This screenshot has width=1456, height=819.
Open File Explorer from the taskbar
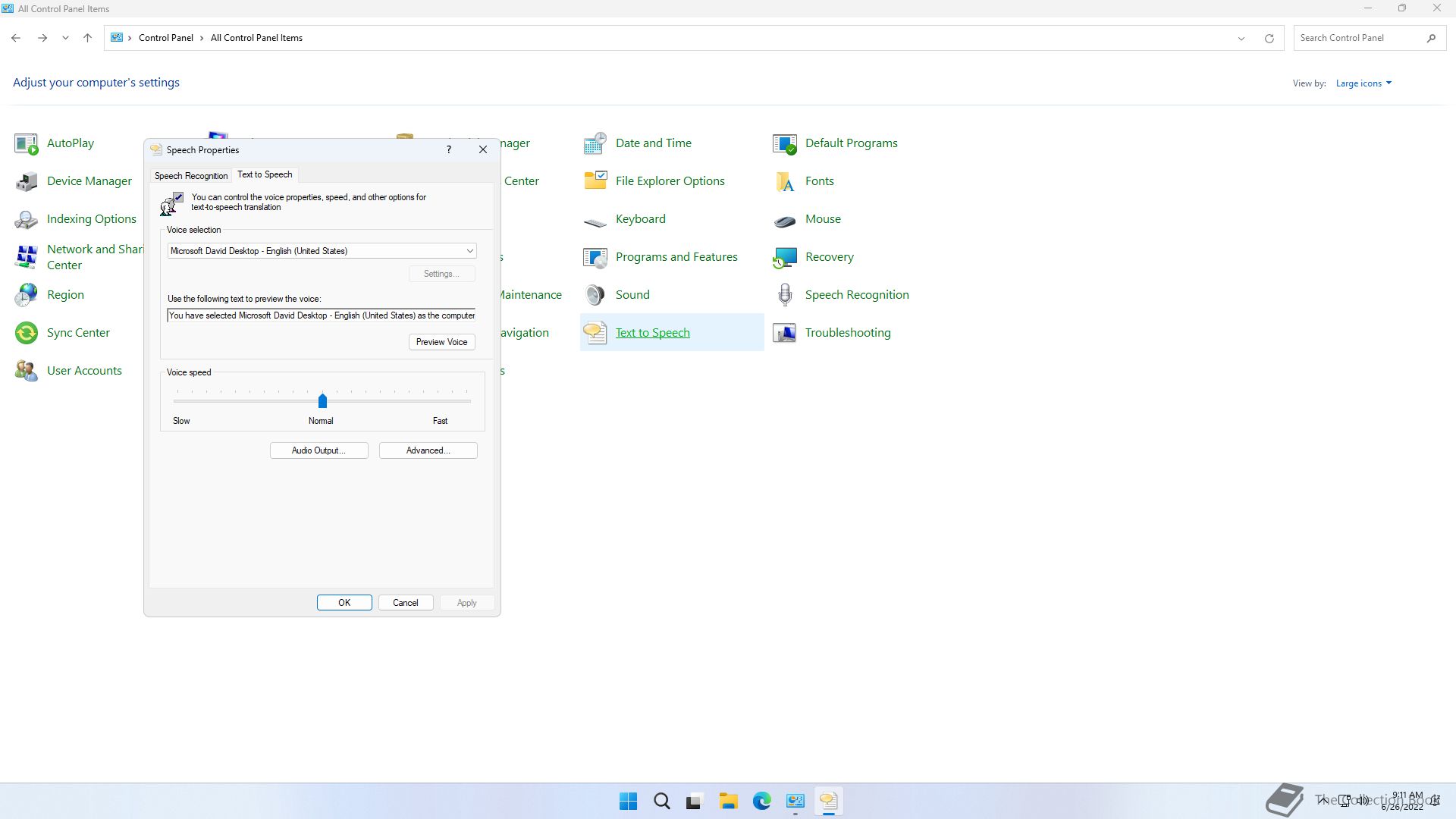[x=728, y=802]
